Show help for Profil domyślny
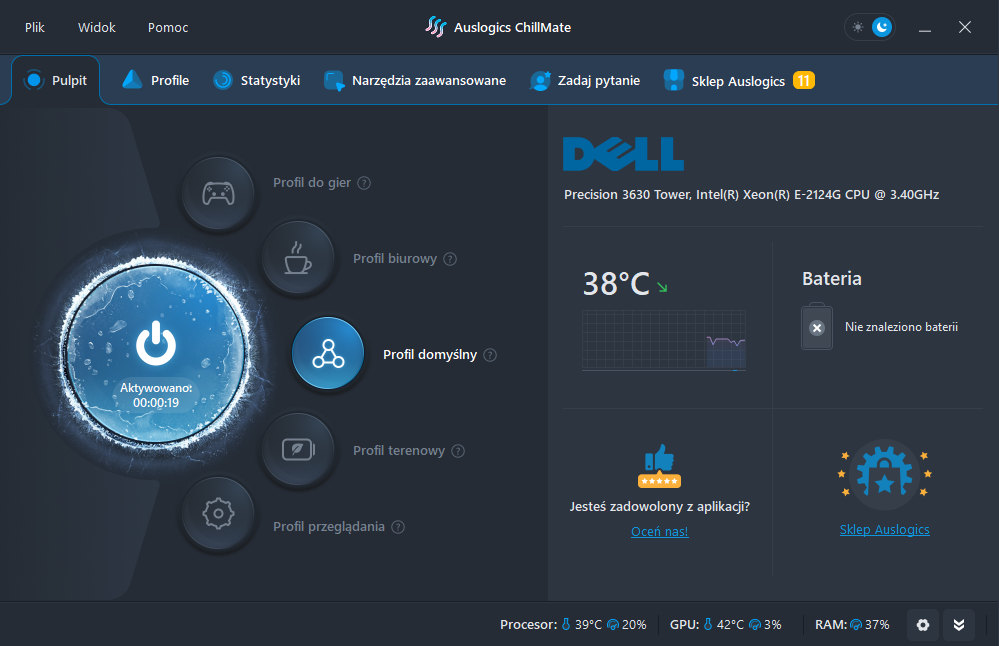This screenshot has width=999, height=646. 490,355
